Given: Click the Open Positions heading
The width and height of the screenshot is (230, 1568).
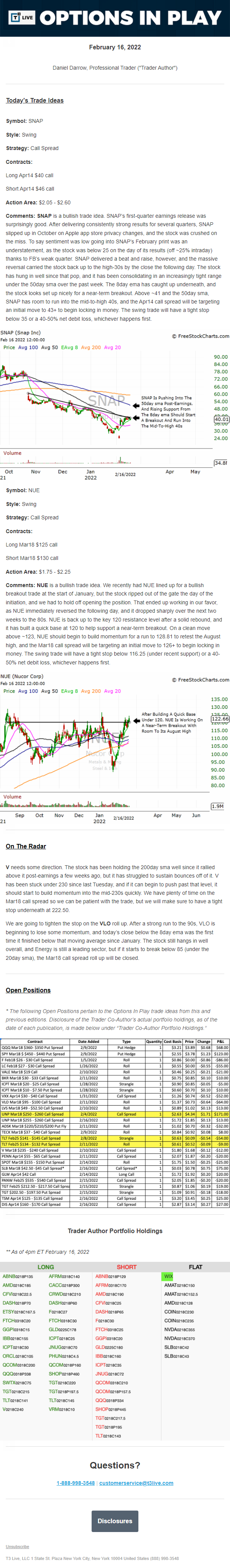Looking at the screenshot, I should click(28, 990).
